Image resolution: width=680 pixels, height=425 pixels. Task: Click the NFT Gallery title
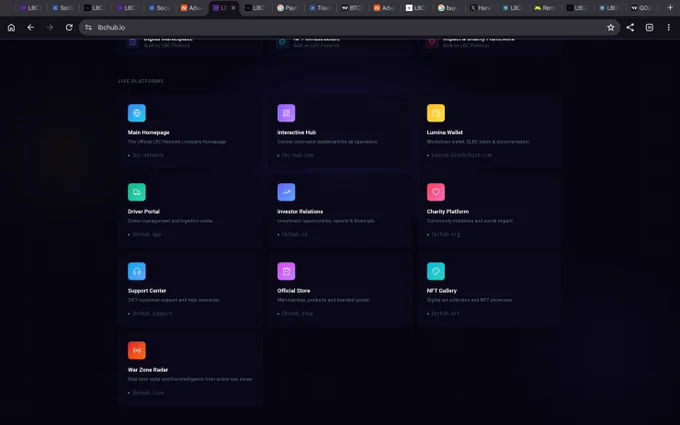[441, 291]
